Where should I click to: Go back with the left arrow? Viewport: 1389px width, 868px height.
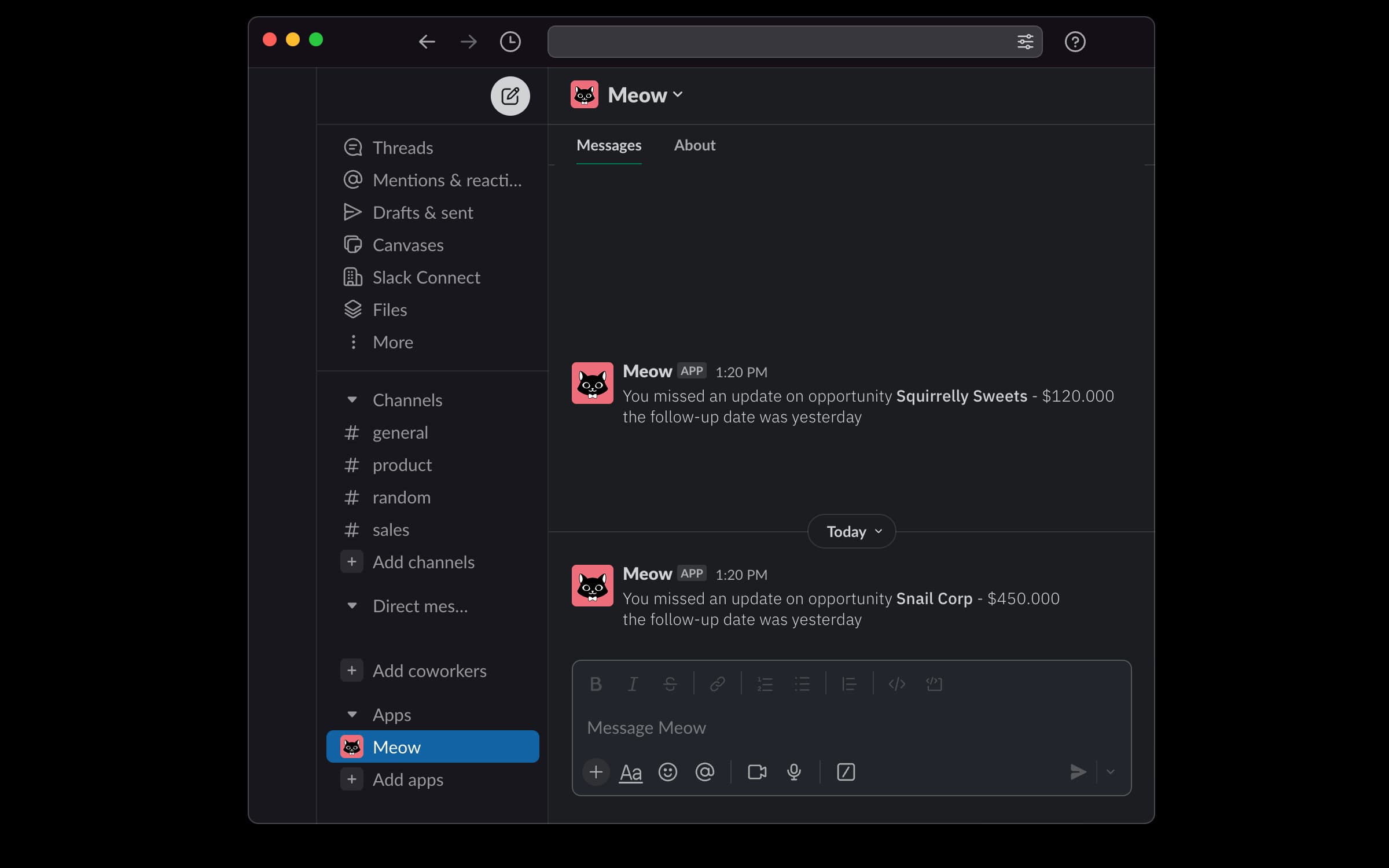tap(427, 42)
